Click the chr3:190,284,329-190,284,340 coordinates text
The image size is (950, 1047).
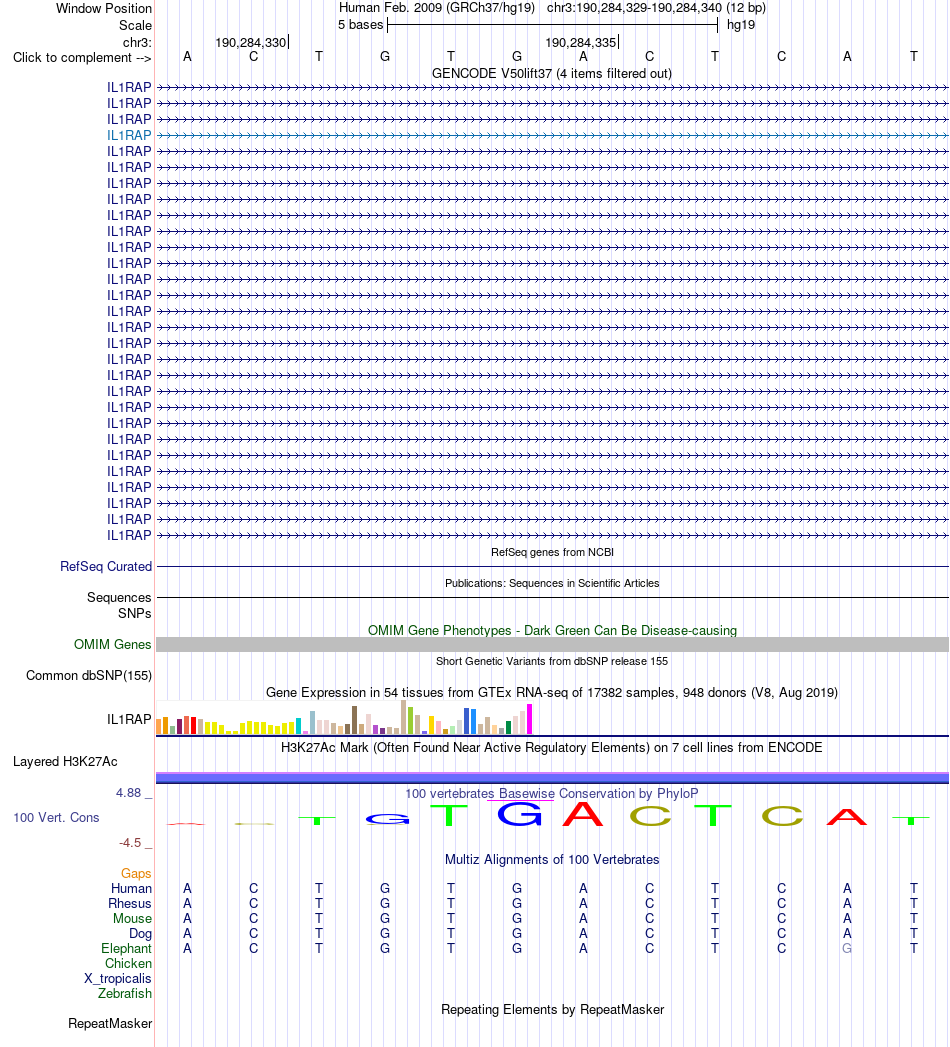(656, 8)
